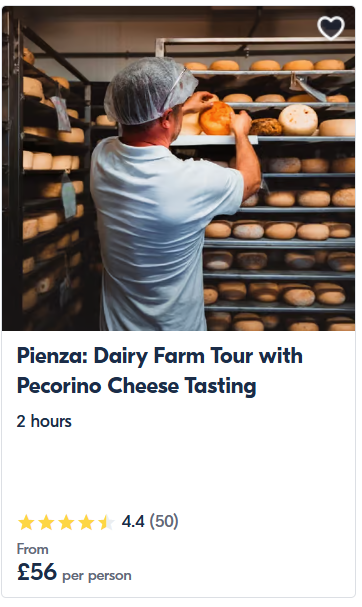
Task: Click the fourth yellow rating star
Action: tap(86, 522)
